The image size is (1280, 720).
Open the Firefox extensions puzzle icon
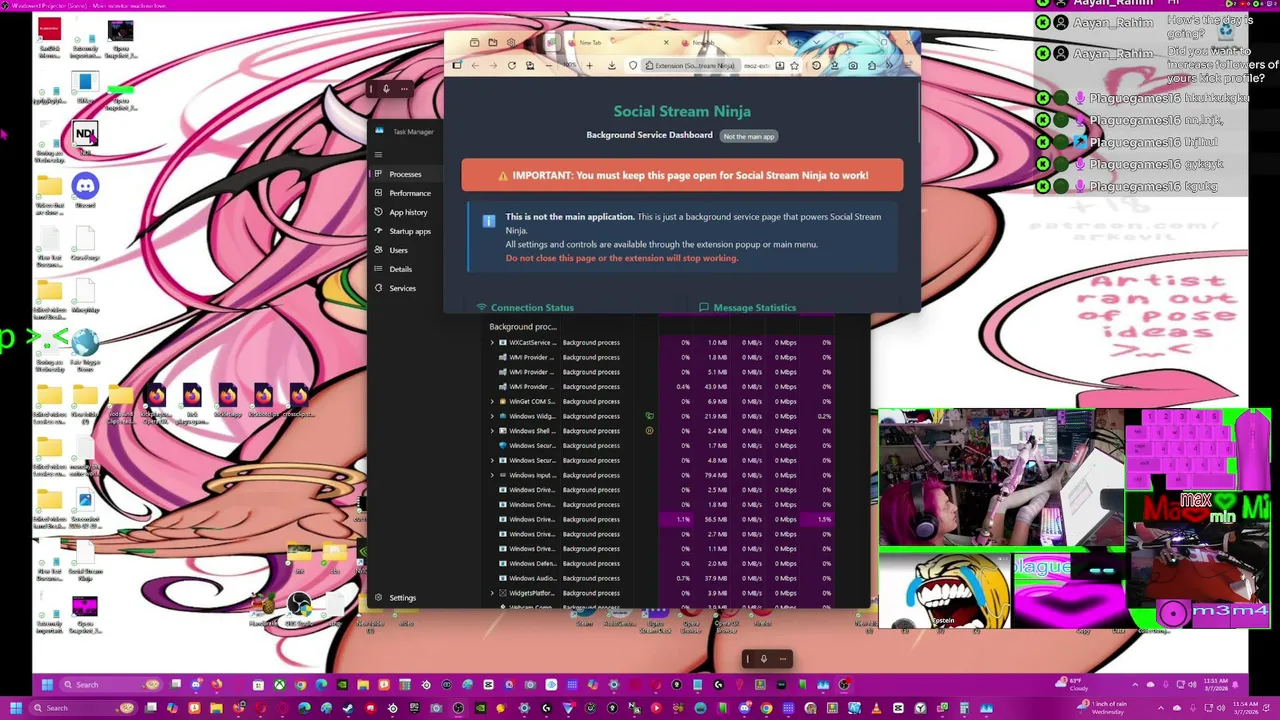[x=872, y=65]
